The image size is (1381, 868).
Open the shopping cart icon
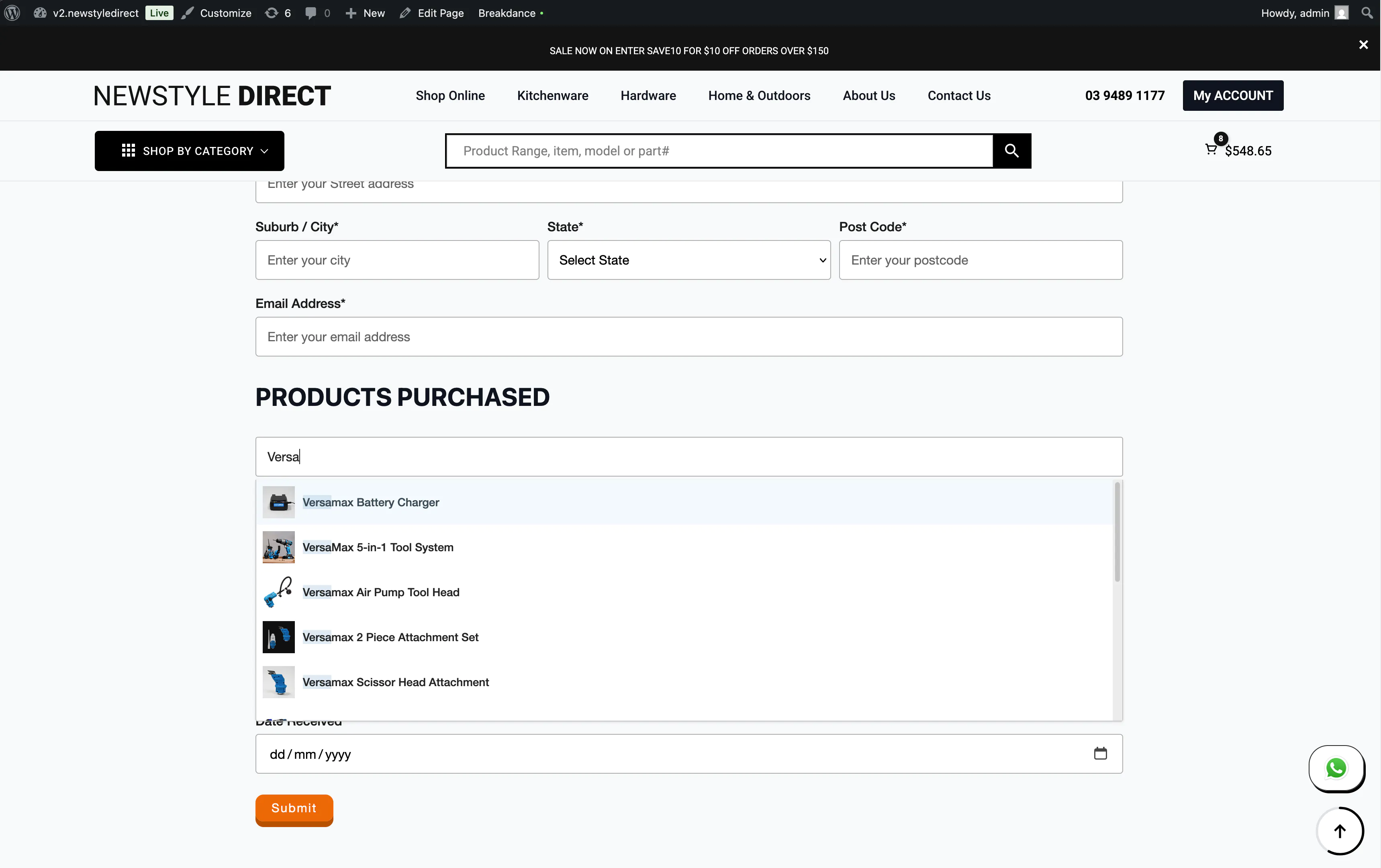click(1211, 150)
